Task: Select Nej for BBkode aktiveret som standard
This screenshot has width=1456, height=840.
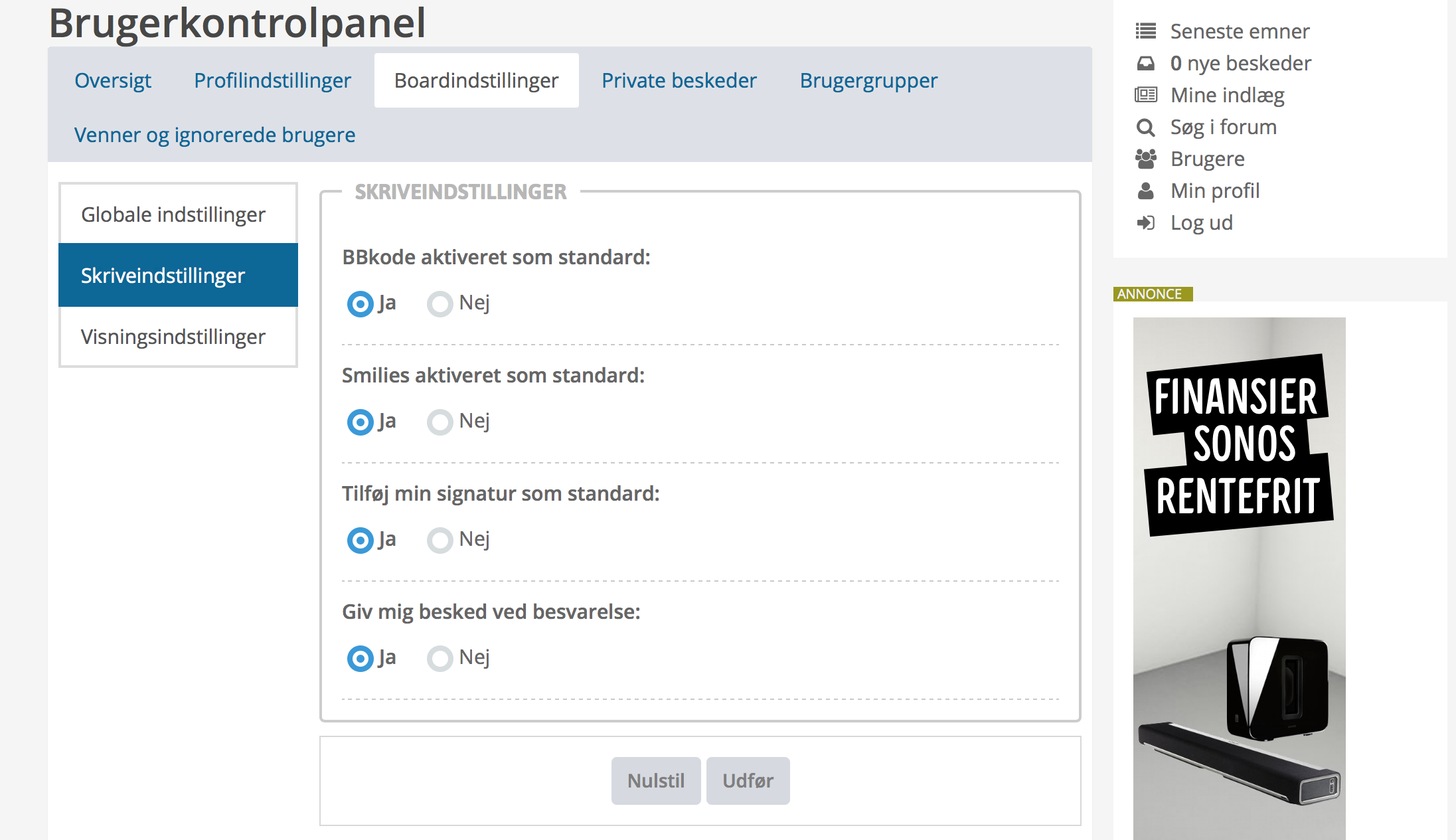Action: tap(440, 304)
